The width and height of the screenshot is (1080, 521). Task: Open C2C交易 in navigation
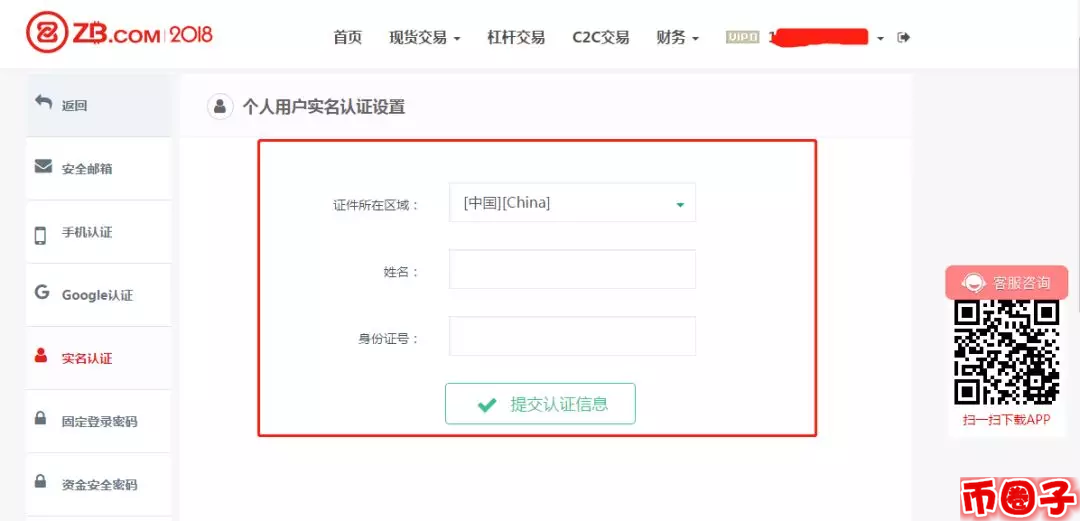(x=601, y=38)
